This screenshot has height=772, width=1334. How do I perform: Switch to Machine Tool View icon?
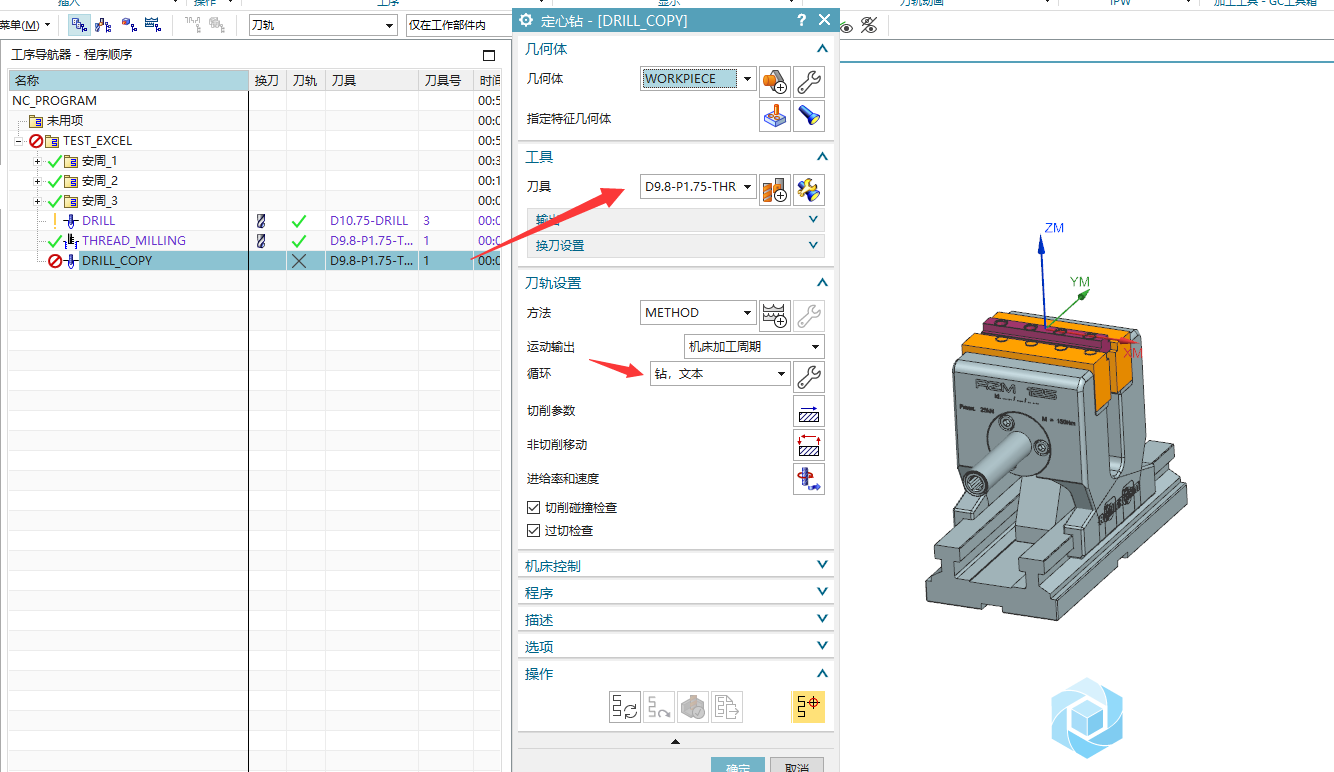click(103, 24)
